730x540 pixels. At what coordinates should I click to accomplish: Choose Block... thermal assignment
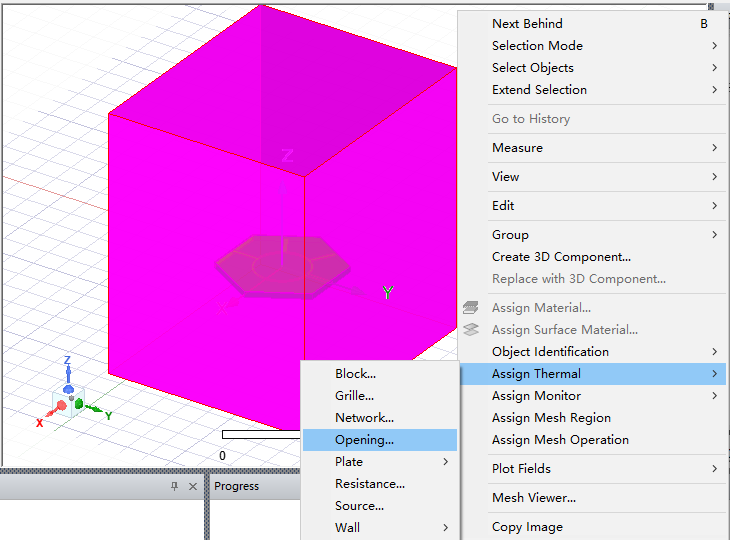(355, 374)
